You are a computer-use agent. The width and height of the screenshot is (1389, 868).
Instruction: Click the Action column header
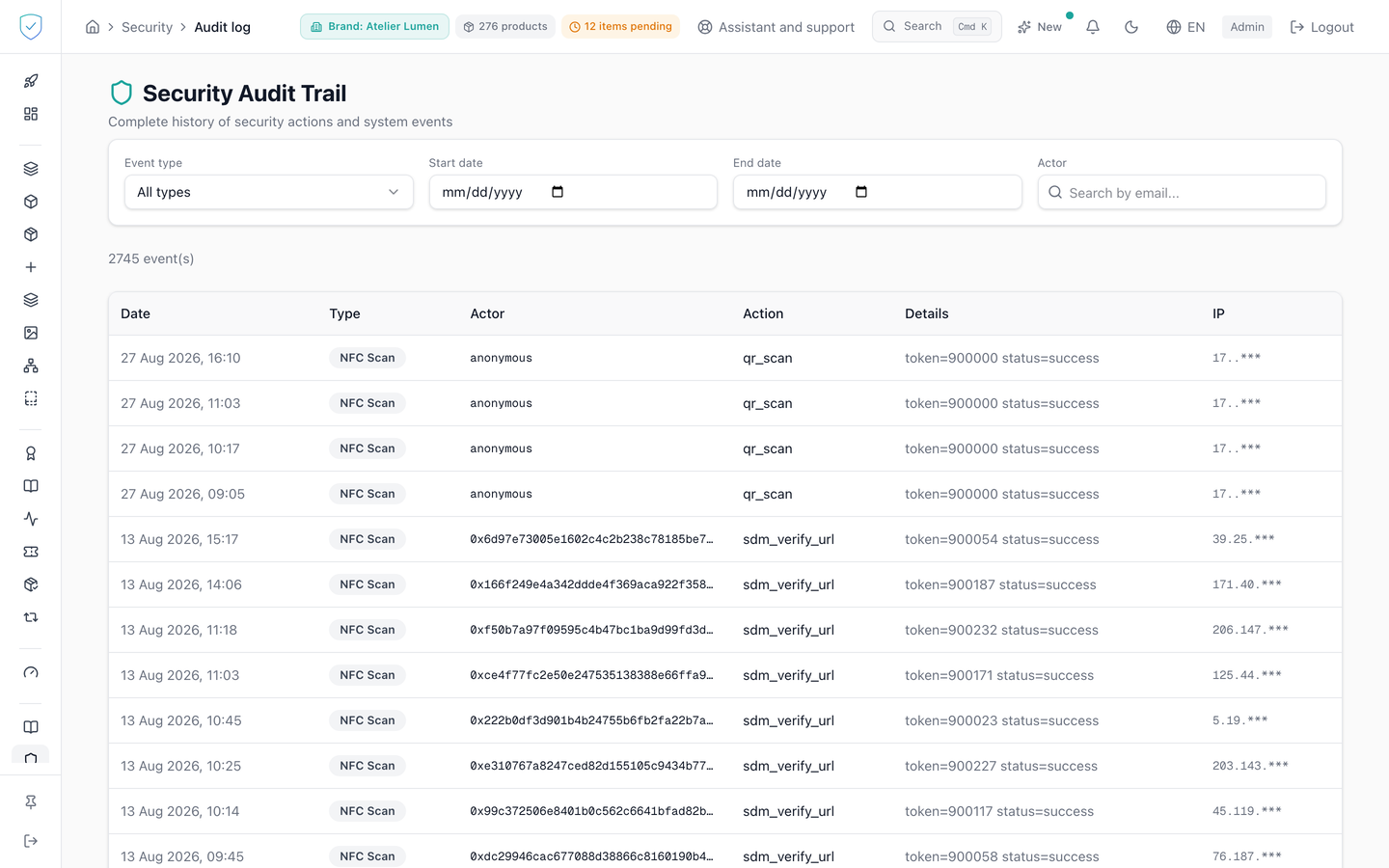[763, 313]
